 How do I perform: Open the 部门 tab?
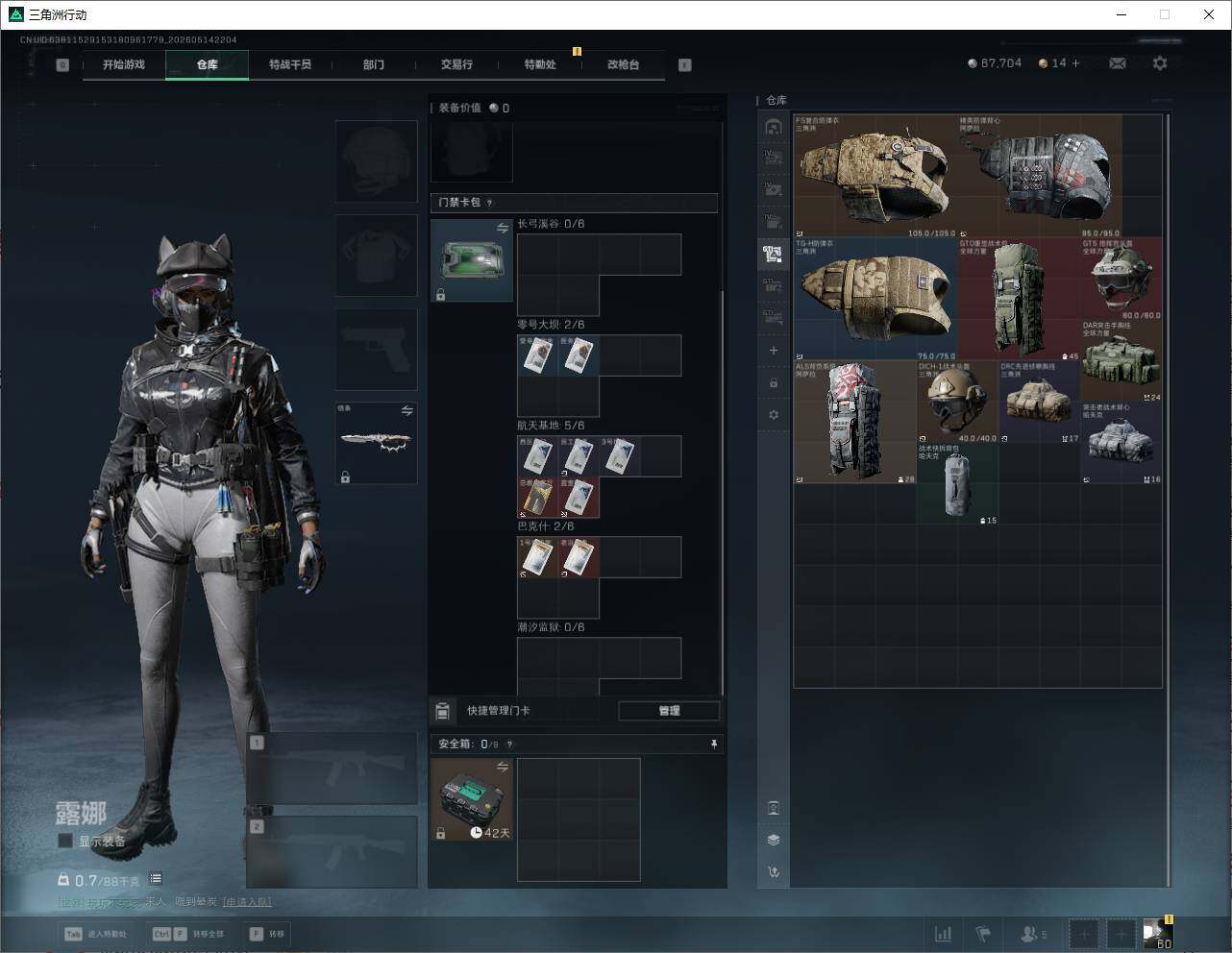pos(374,64)
